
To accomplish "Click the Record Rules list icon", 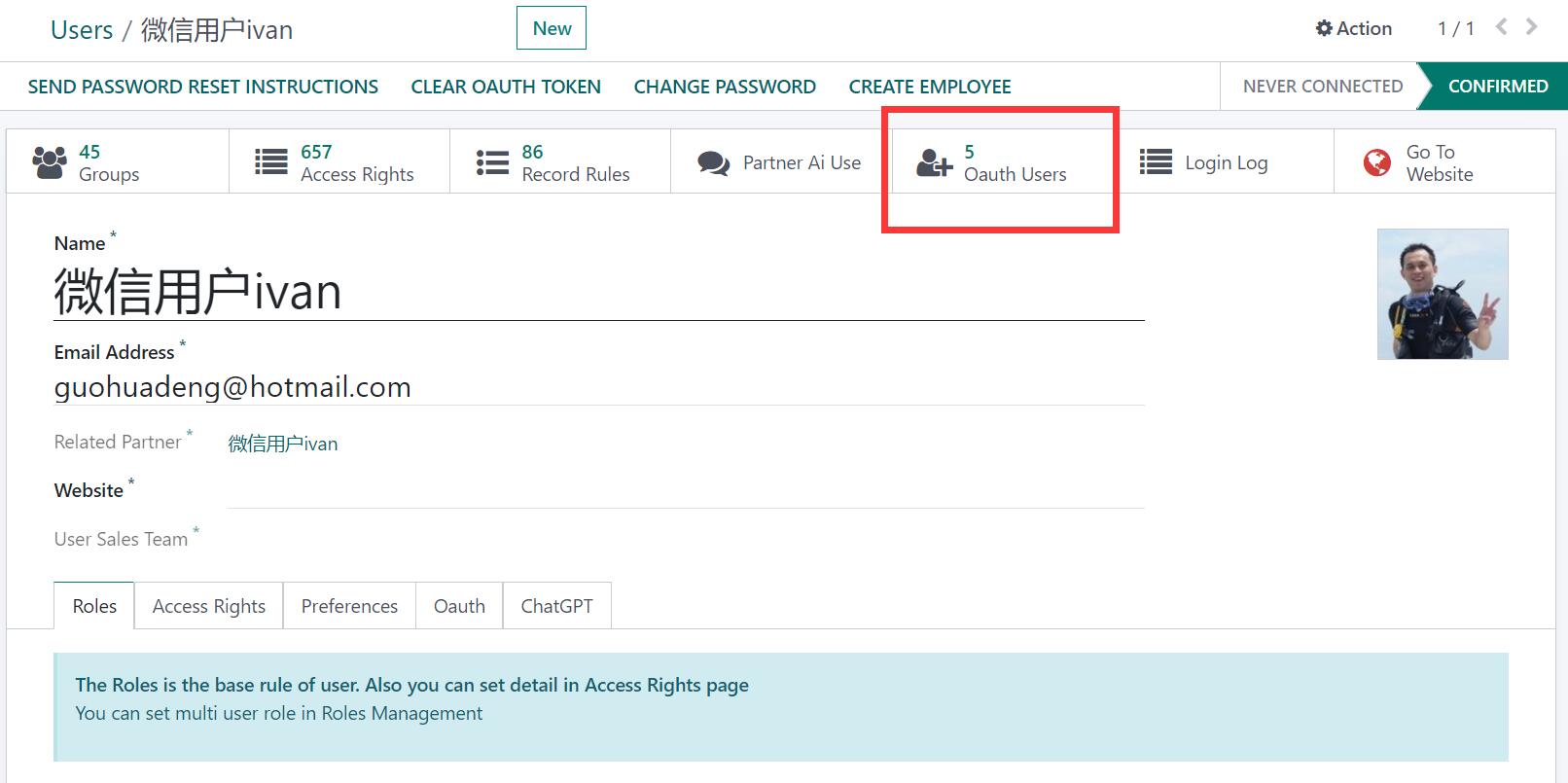I will (x=492, y=162).
